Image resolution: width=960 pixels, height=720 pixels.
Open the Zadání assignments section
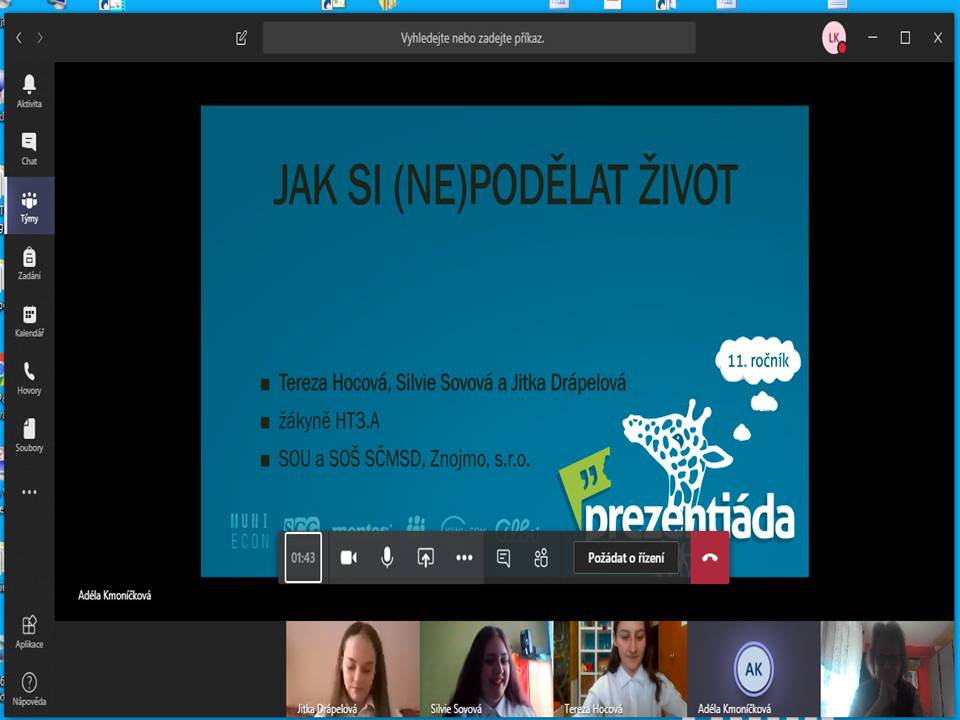pyautogui.click(x=29, y=262)
